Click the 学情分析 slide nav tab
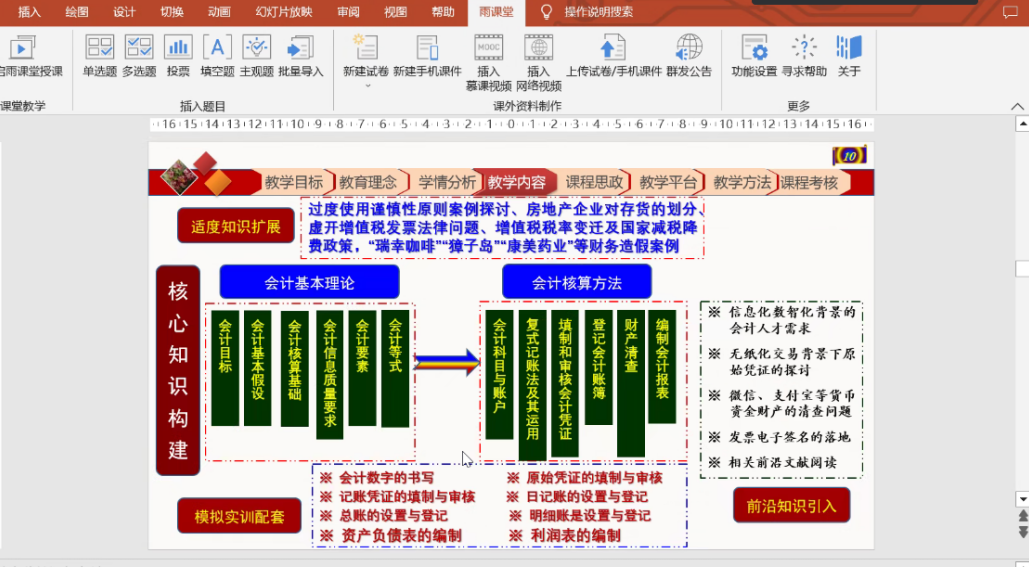 coord(446,182)
